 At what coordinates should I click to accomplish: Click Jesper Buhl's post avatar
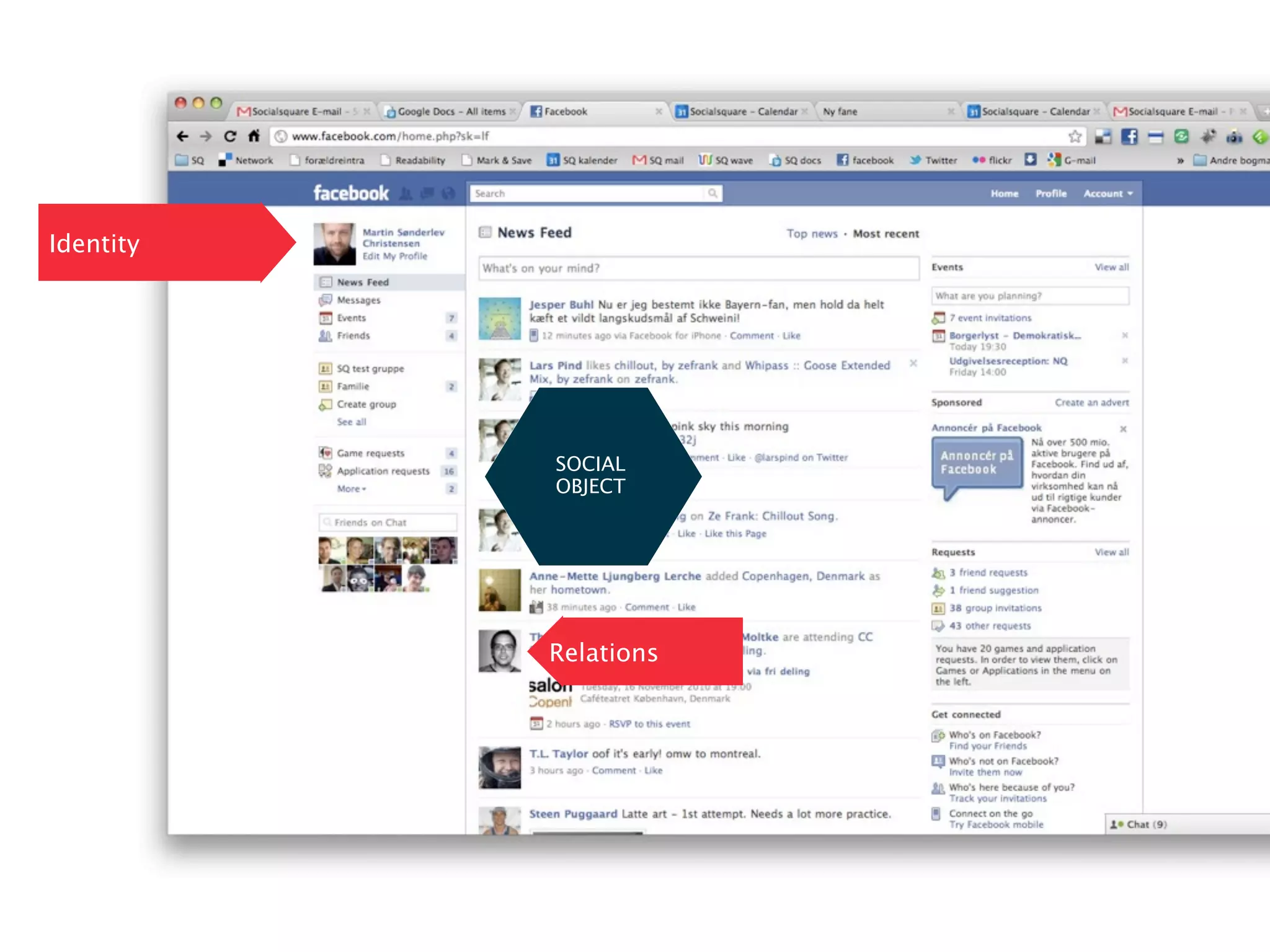(x=500, y=319)
